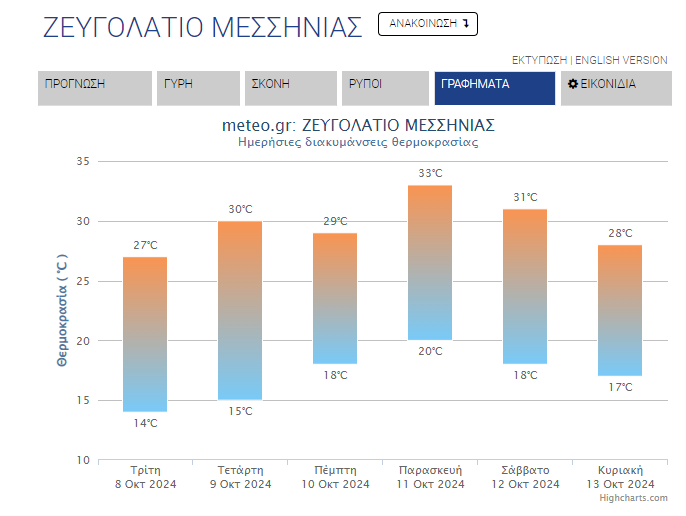Click the Τετάρτη 9 Οκτ 2024 axis label
Viewport: 686px width, 516px height.
tap(240, 477)
